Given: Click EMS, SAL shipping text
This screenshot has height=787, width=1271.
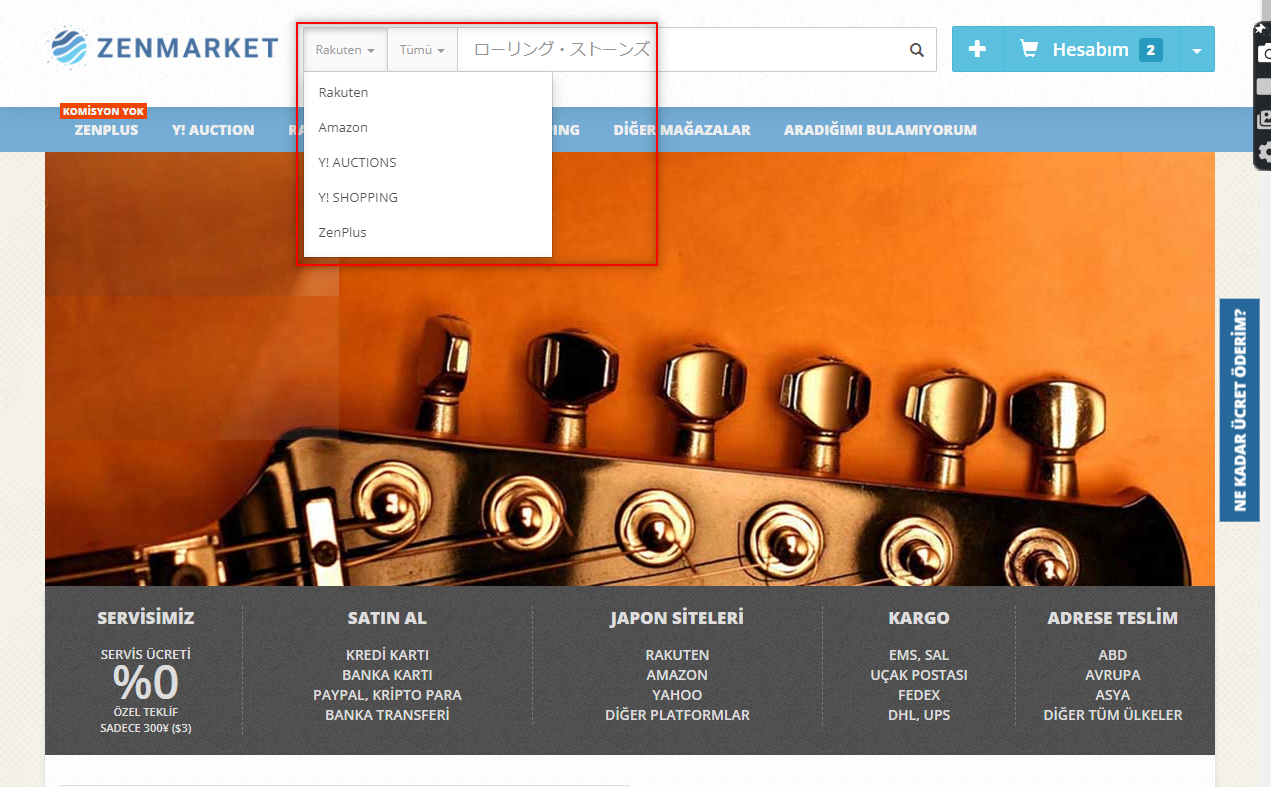Looking at the screenshot, I should pyautogui.click(x=919, y=655).
